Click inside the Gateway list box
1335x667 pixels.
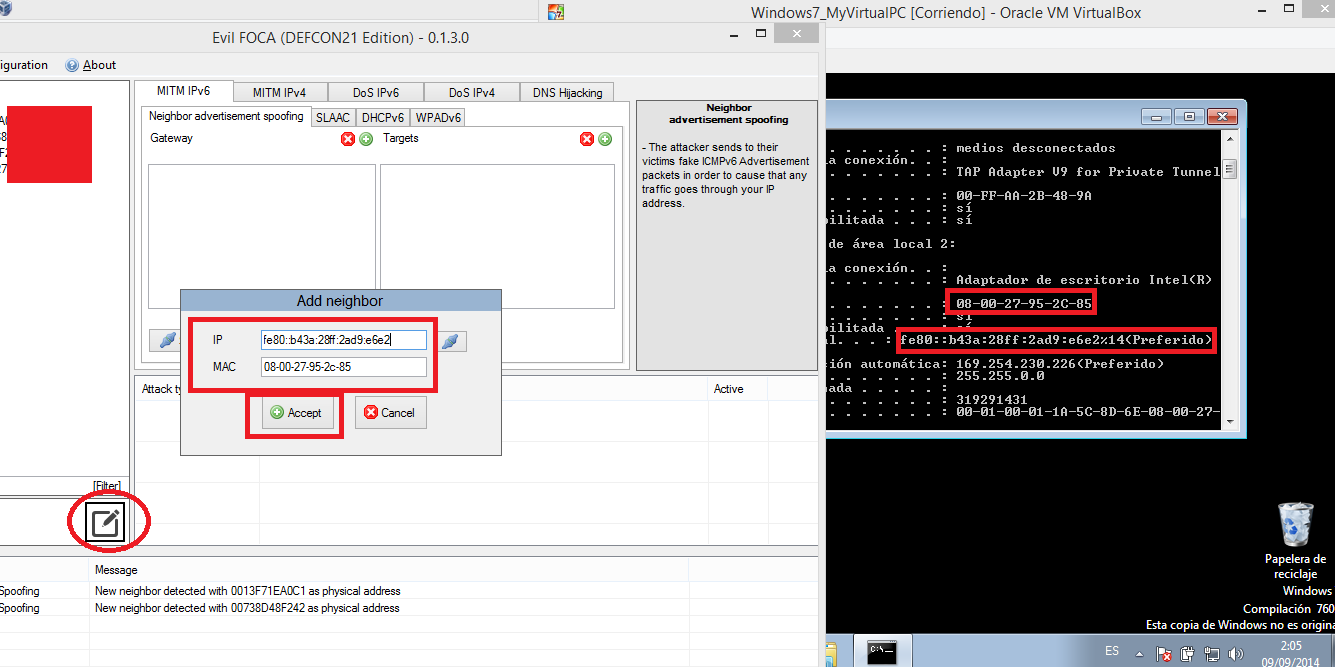(262, 236)
